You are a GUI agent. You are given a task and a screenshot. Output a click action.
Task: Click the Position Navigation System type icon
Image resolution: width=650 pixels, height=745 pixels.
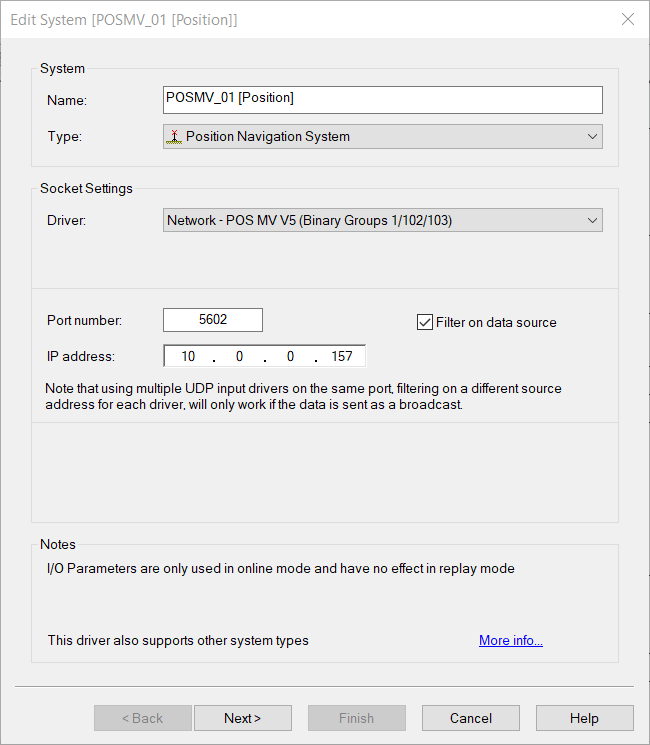[175, 136]
